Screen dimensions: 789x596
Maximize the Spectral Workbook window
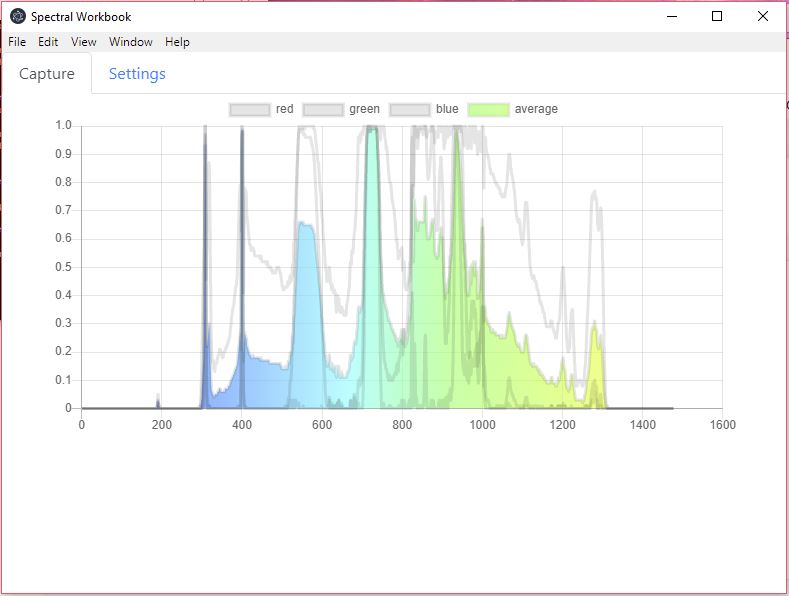pos(717,16)
